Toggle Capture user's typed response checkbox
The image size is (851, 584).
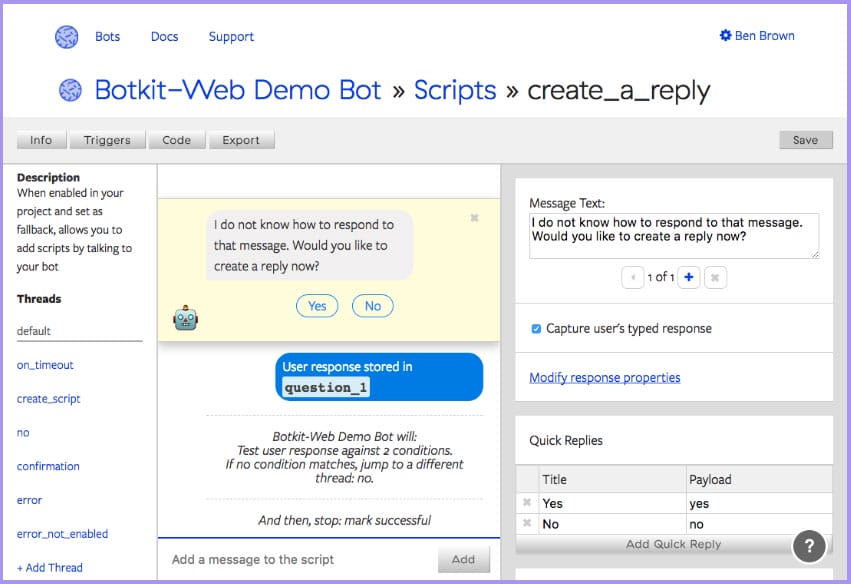[x=537, y=329]
